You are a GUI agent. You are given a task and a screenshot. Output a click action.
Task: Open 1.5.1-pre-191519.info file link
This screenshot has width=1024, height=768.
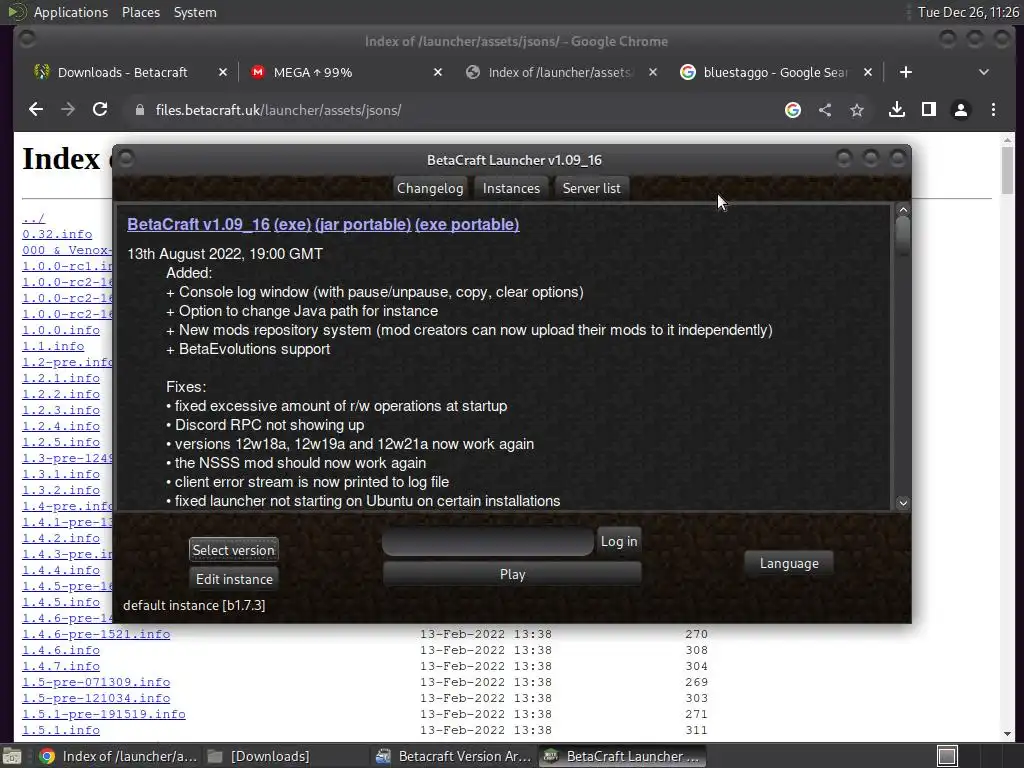[x=104, y=714]
